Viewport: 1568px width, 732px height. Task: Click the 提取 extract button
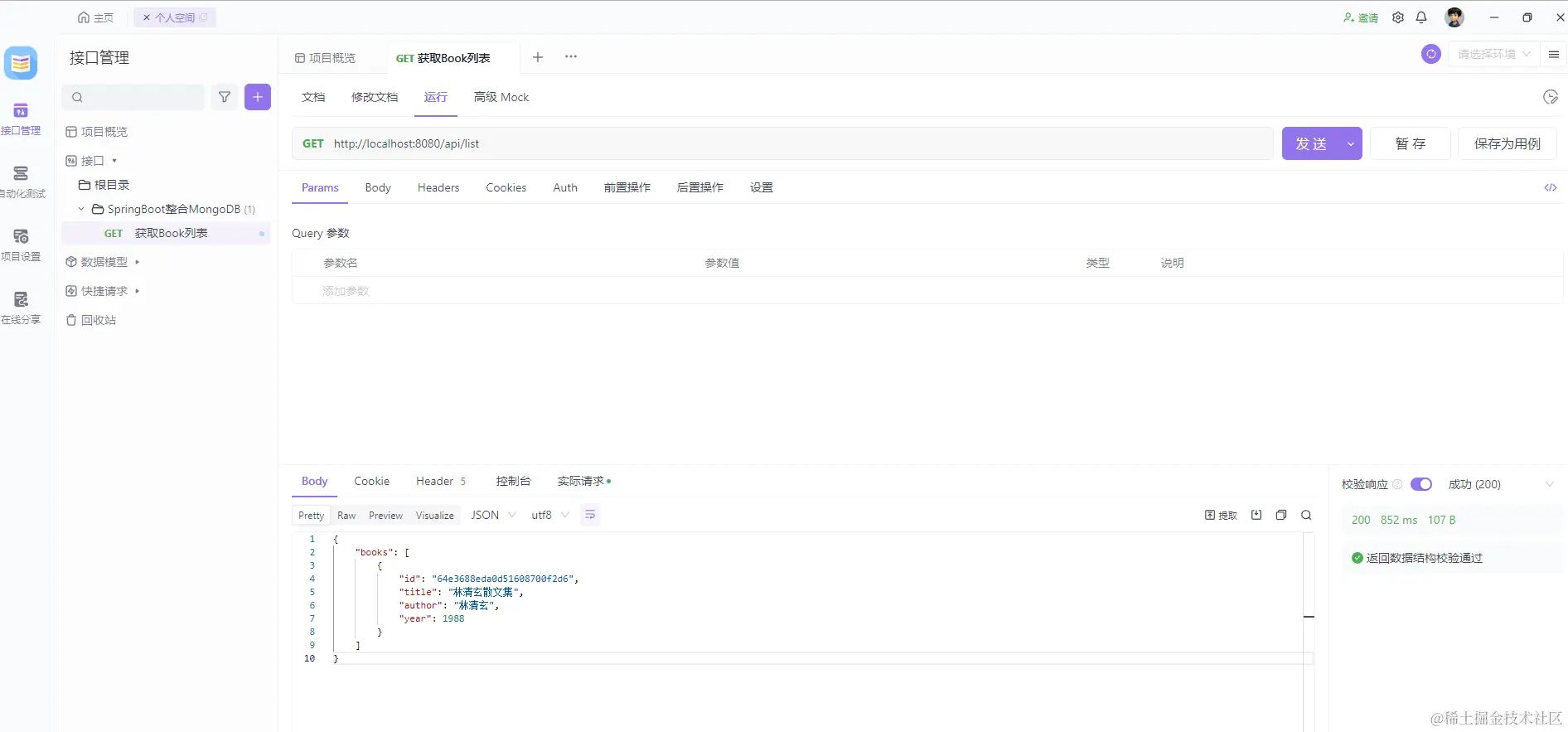[1221, 515]
